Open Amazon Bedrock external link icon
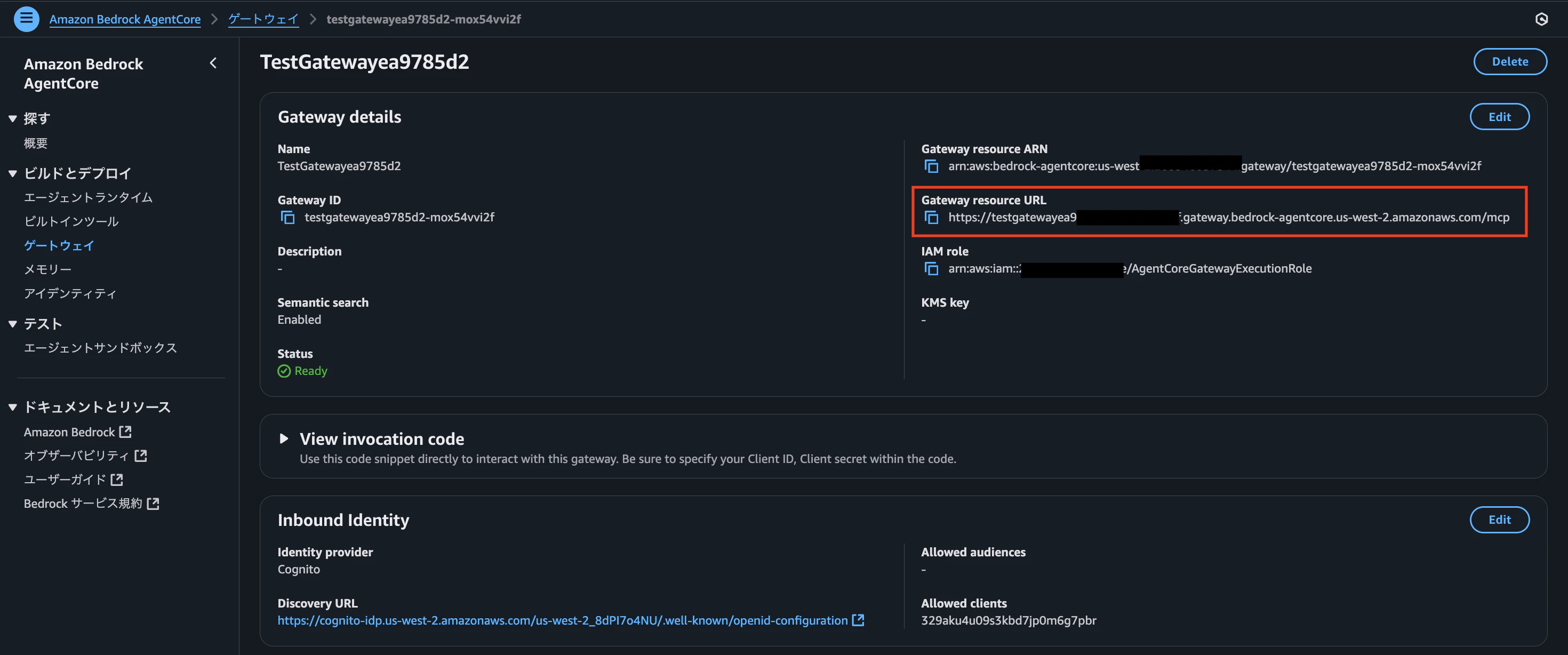This screenshot has width=1568, height=655. pyautogui.click(x=125, y=432)
